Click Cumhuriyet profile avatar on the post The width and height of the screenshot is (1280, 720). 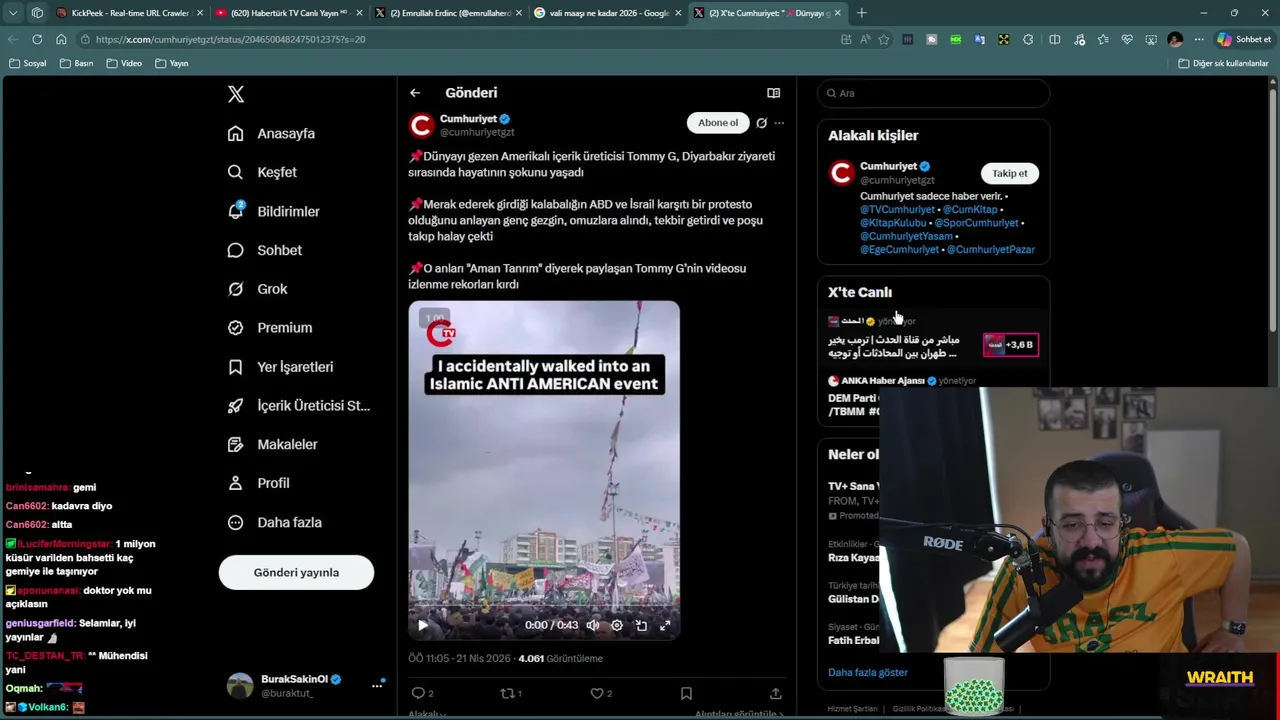[421, 125]
